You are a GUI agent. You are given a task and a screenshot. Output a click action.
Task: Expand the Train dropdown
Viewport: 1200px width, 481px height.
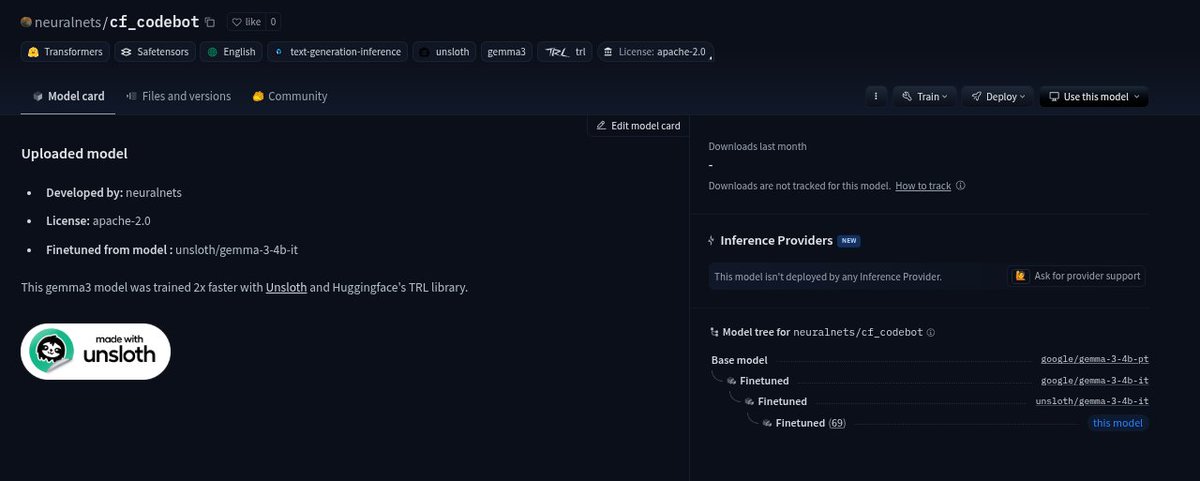point(925,97)
